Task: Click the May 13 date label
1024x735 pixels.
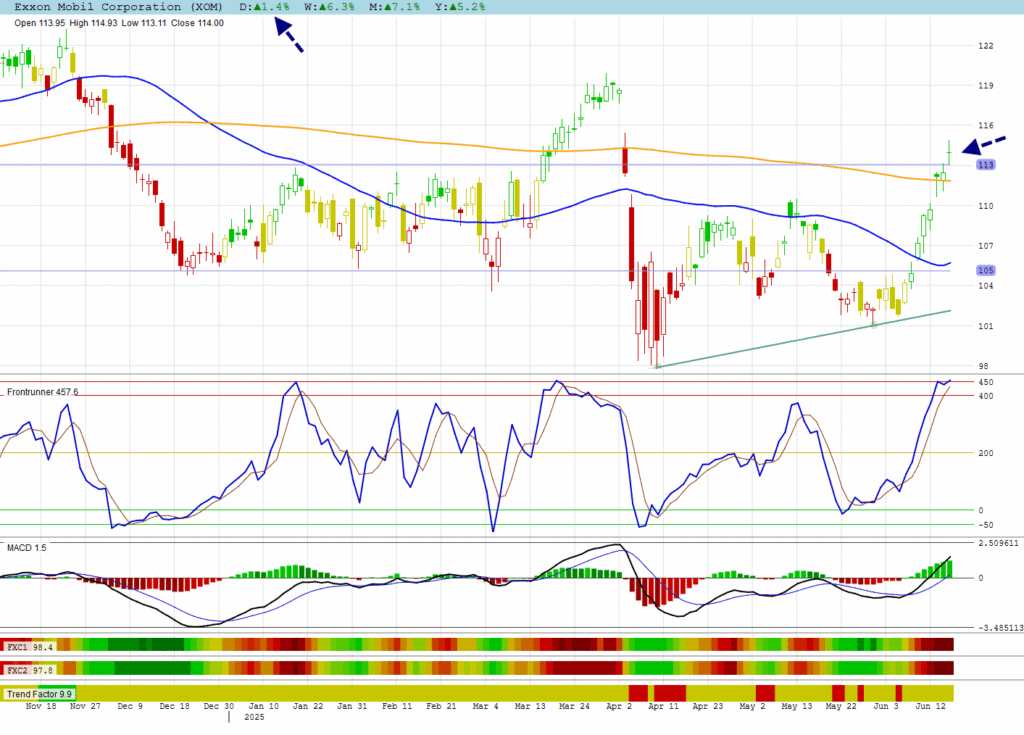Action: (x=797, y=706)
